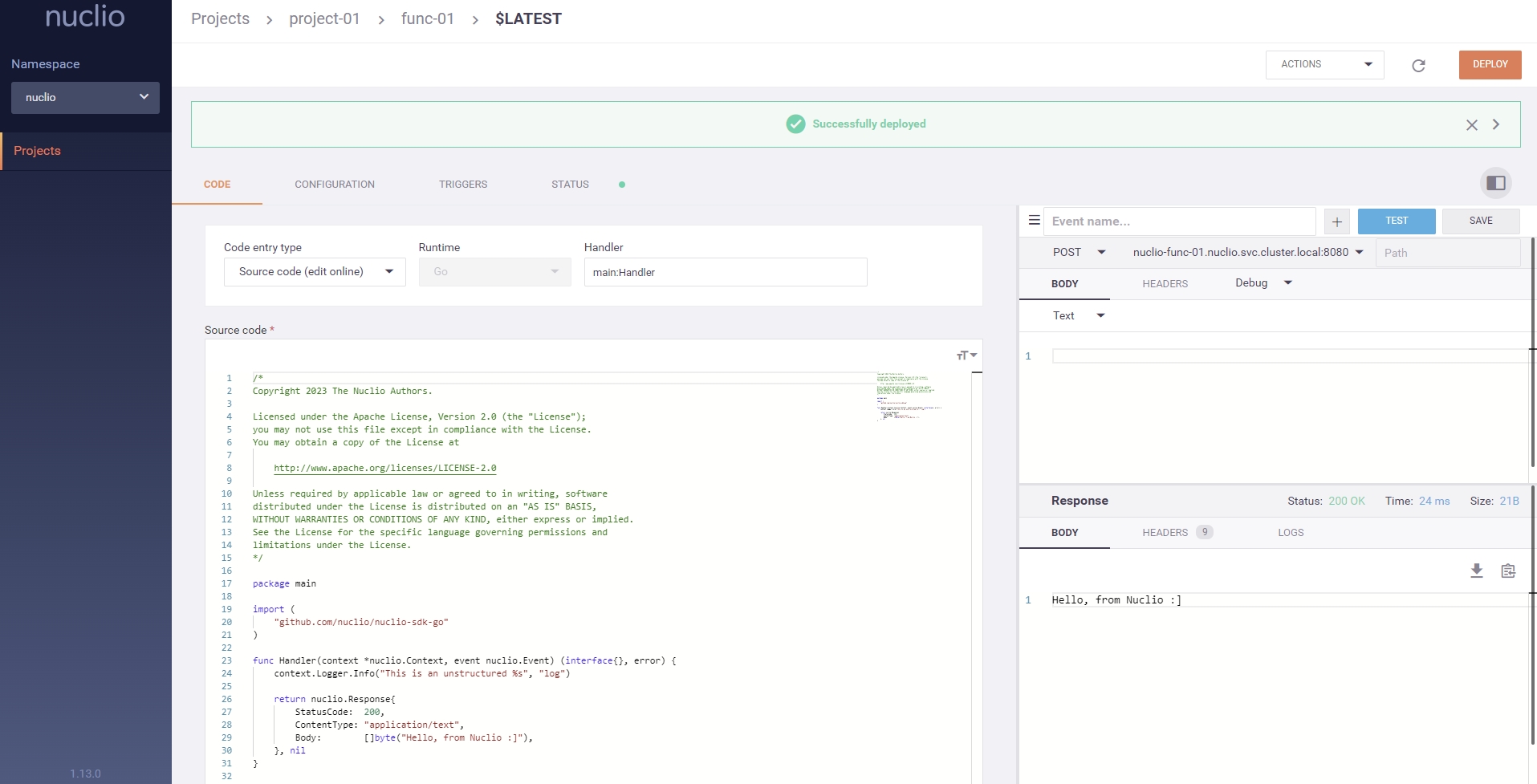The width and height of the screenshot is (1537, 784).
Task: Run the function with TEST button
Action: pos(1396,221)
